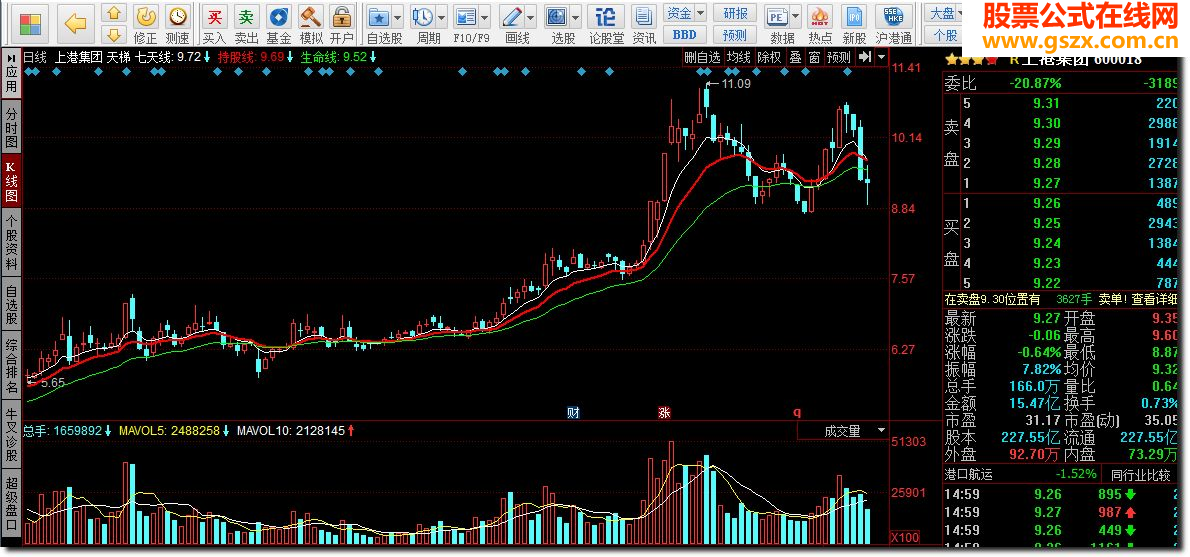
Task: Toggle the 叠 overlay option
Action: [795, 57]
